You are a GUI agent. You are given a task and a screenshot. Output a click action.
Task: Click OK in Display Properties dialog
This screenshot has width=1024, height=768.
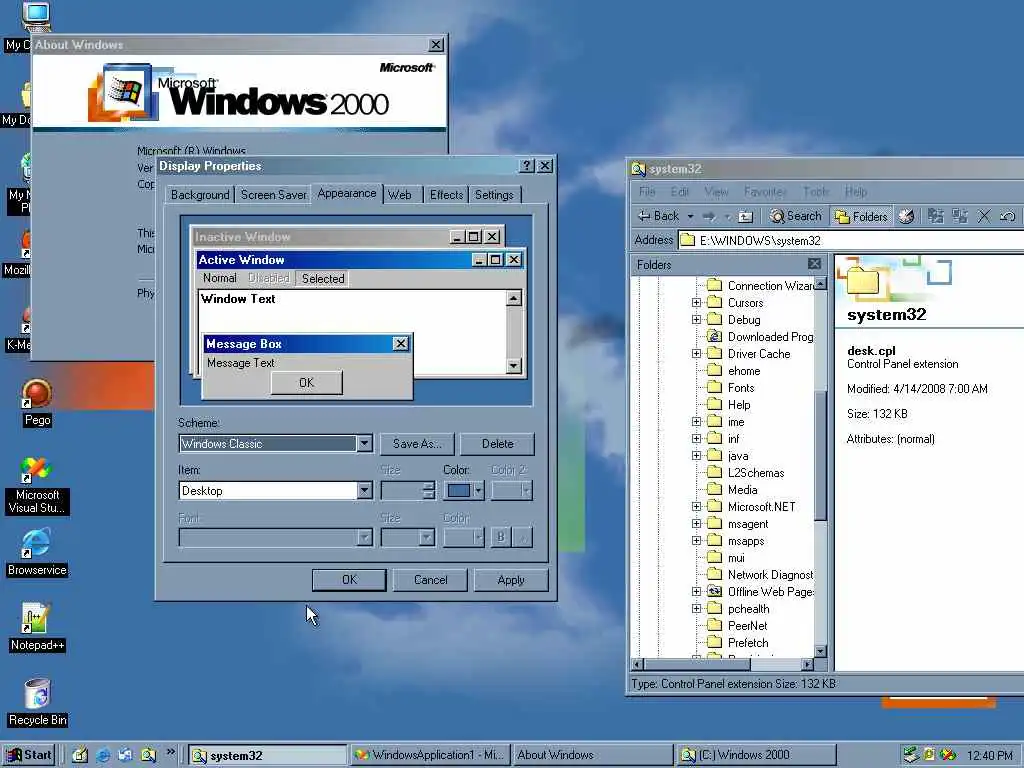[x=349, y=580]
